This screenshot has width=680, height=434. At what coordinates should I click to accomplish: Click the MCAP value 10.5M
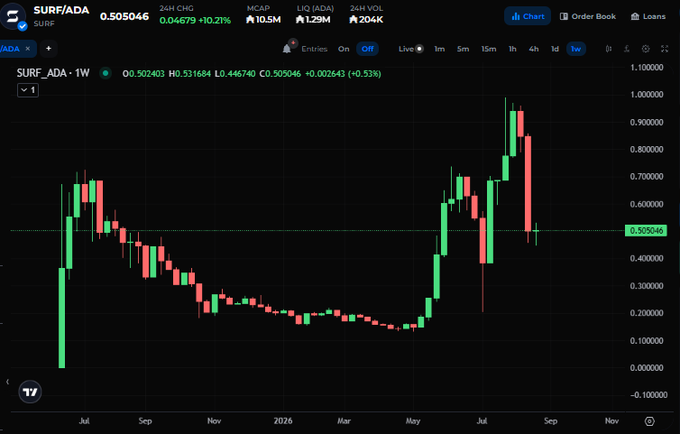tap(263, 20)
